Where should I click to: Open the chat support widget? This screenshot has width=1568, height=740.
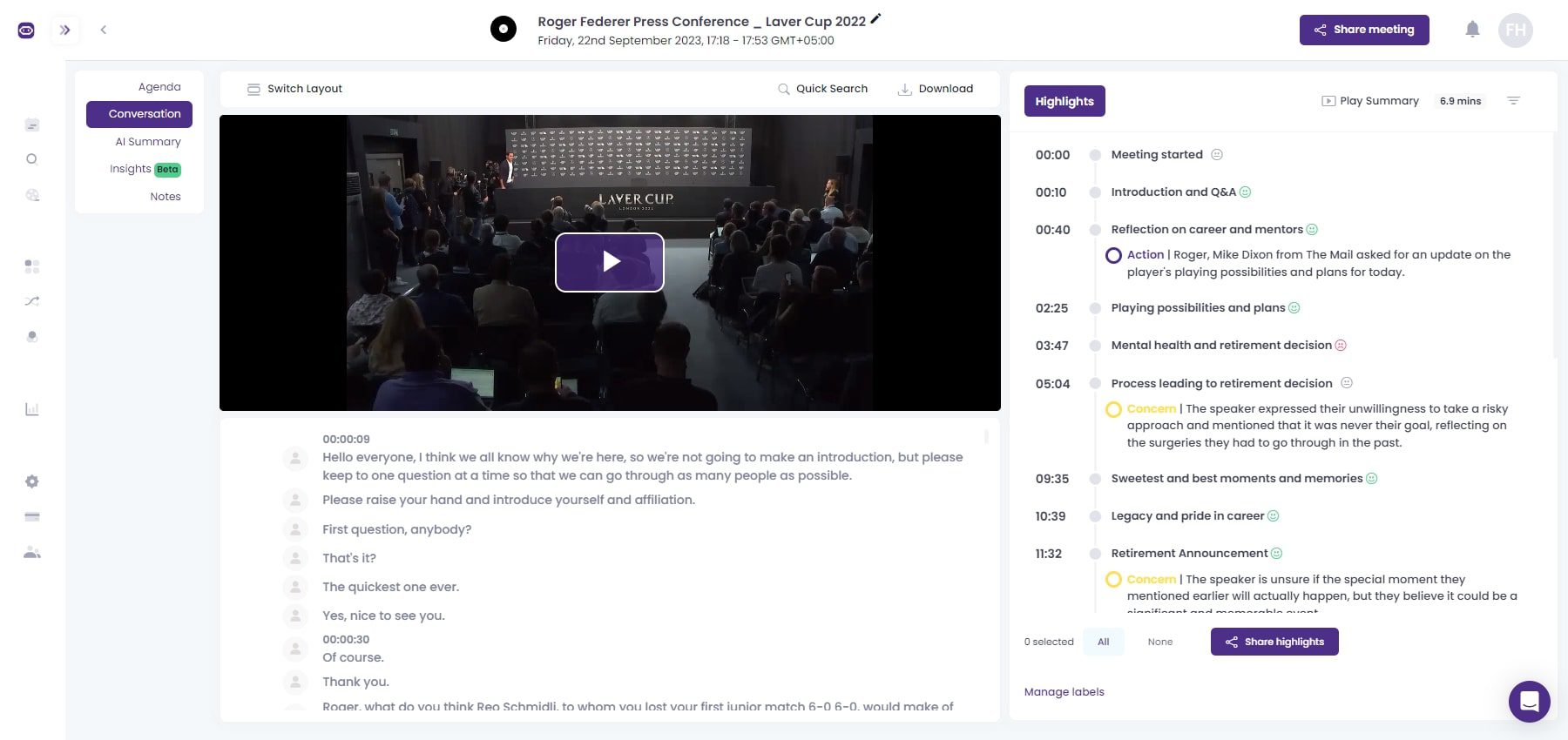click(1529, 701)
